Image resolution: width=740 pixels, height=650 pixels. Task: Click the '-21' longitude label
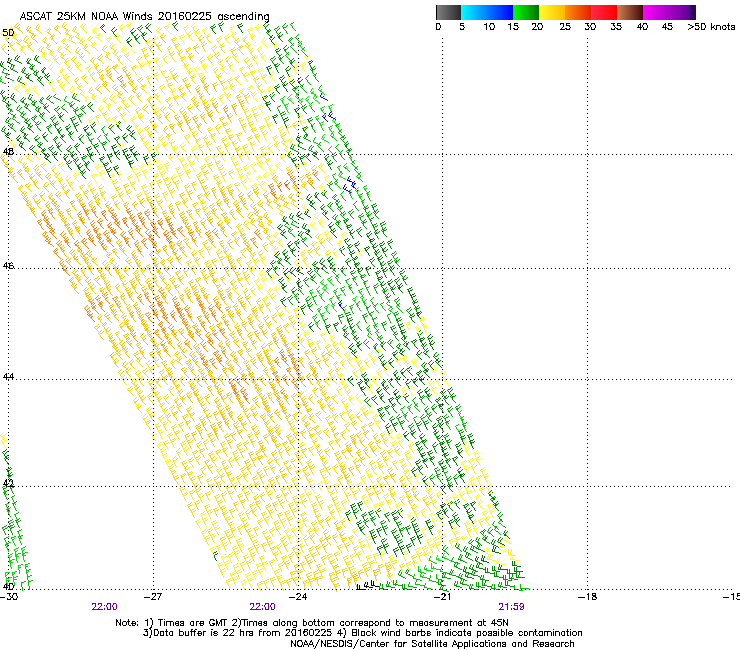pyautogui.click(x=442, y=597)
